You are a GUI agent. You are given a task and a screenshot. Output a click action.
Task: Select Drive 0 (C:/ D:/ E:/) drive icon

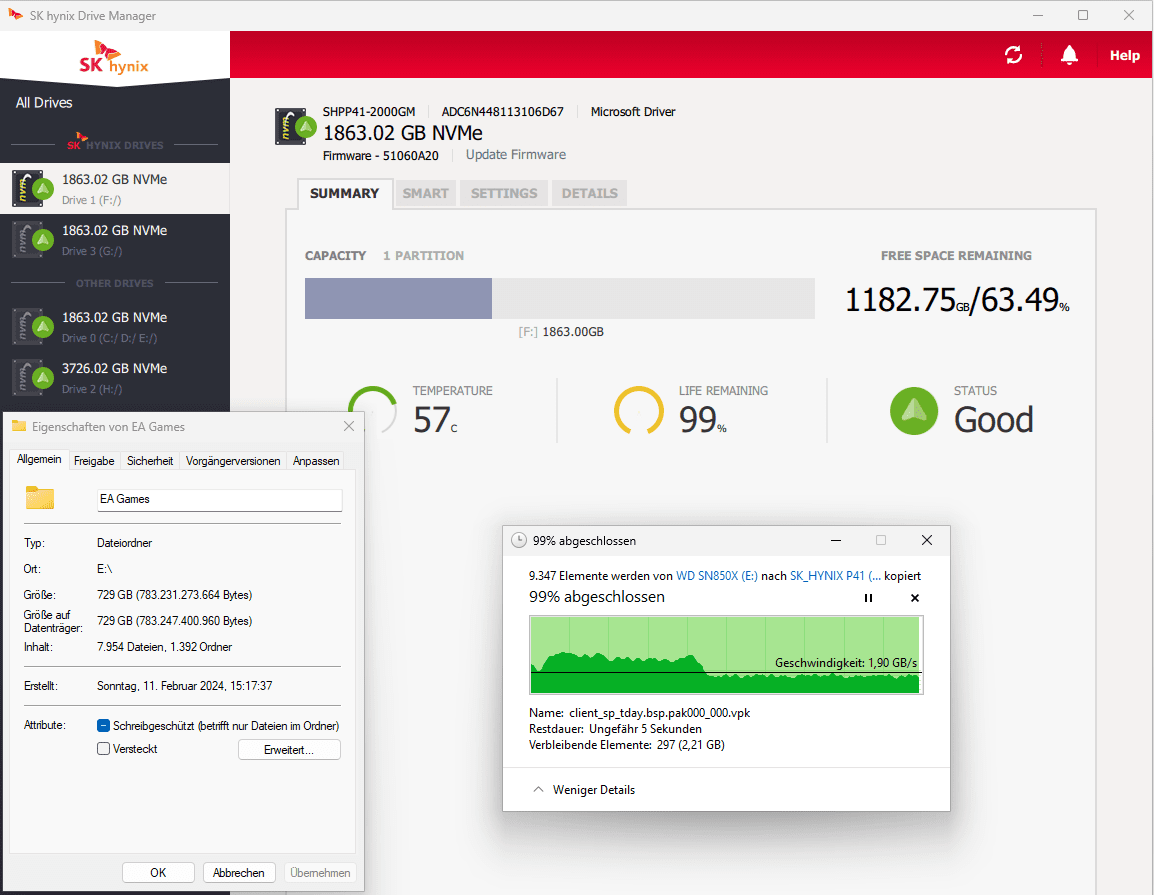pos(32,327)
